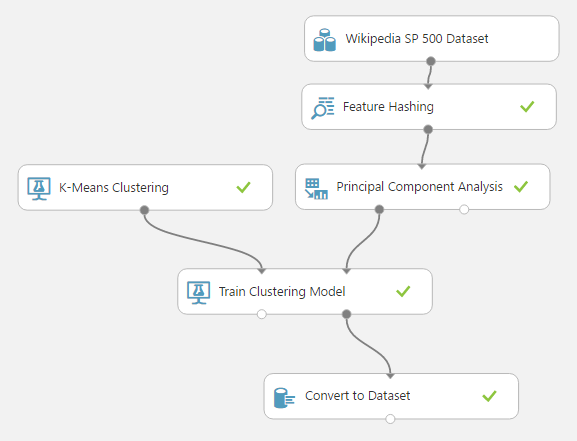
Task: Select the Principal Component Analysis module label
Action: [x=420, y=187]
